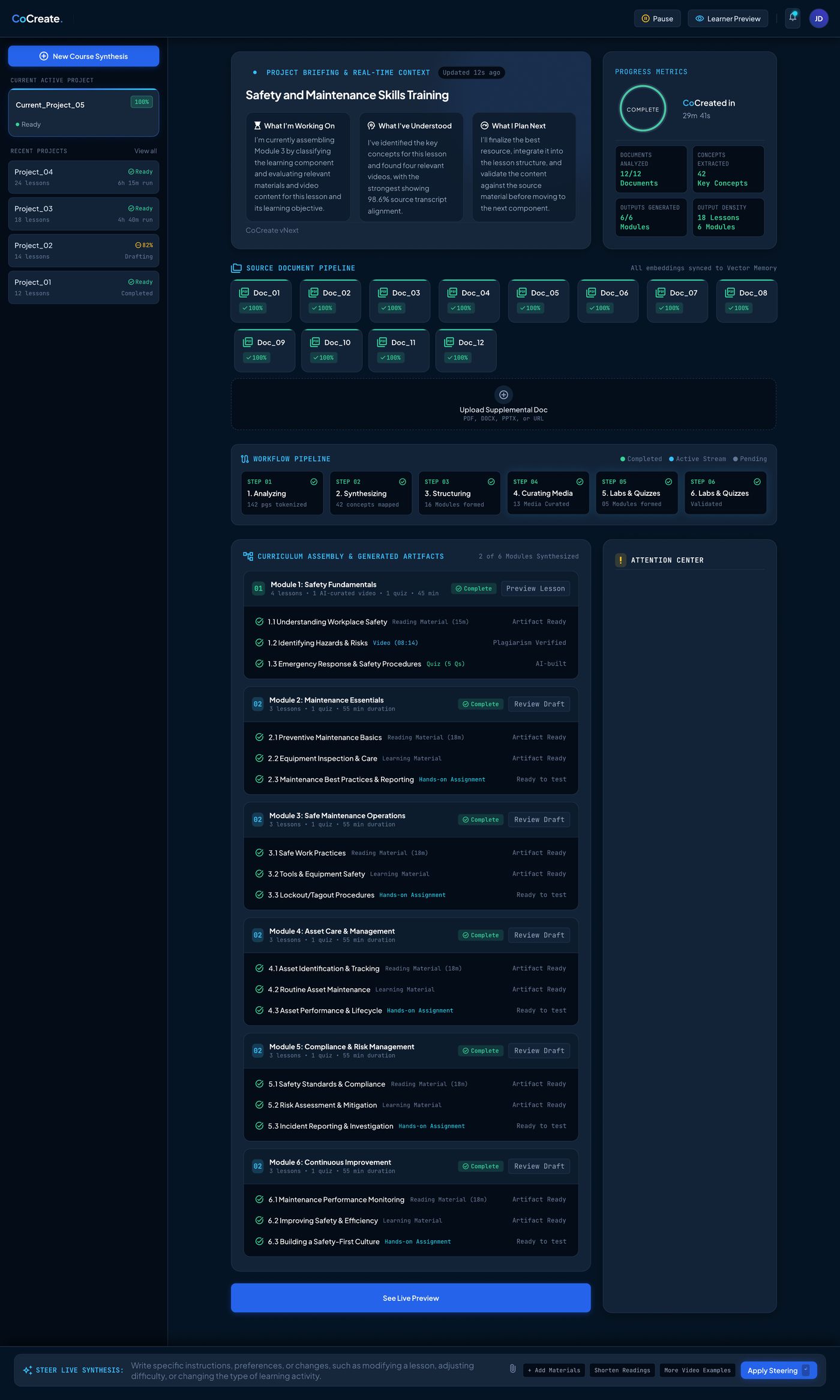
Task: Expand Module 5: Compliance & Risk Management header
Action: (411, 1051)
